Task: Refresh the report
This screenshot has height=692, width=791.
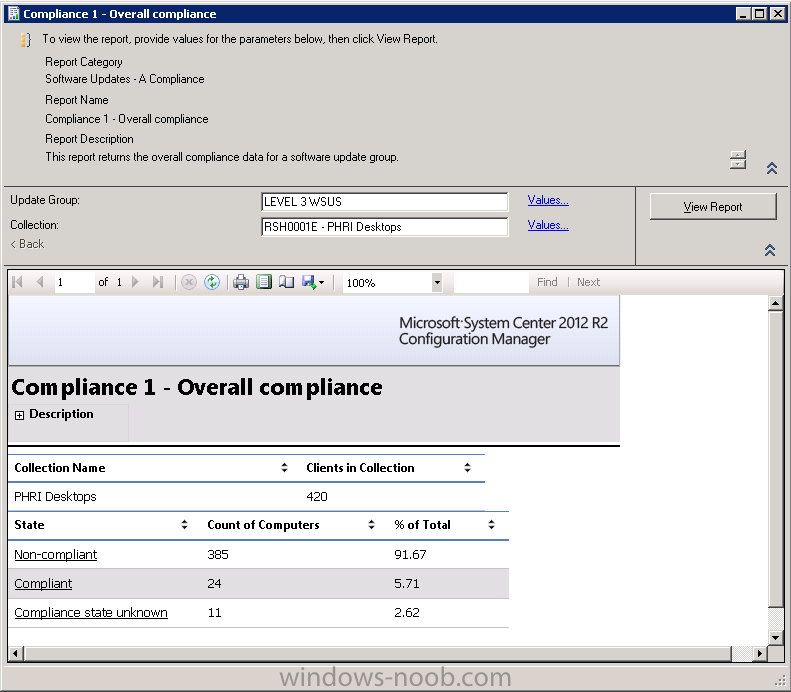Action: tap(212, 282)
